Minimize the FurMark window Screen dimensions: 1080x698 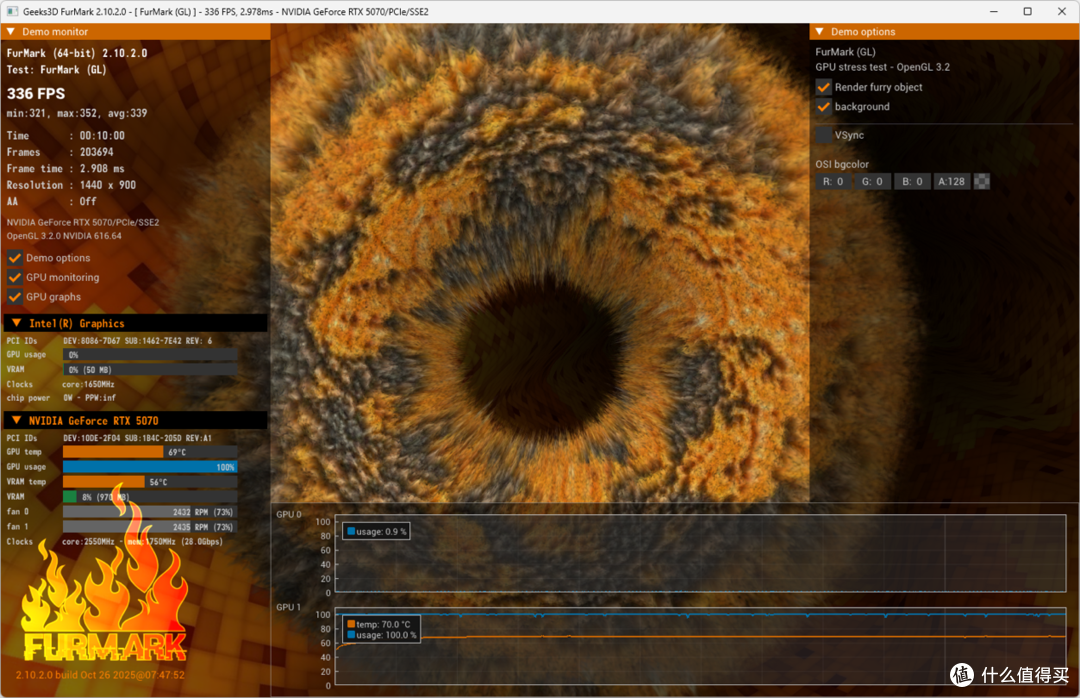click(x=994, y=12)
